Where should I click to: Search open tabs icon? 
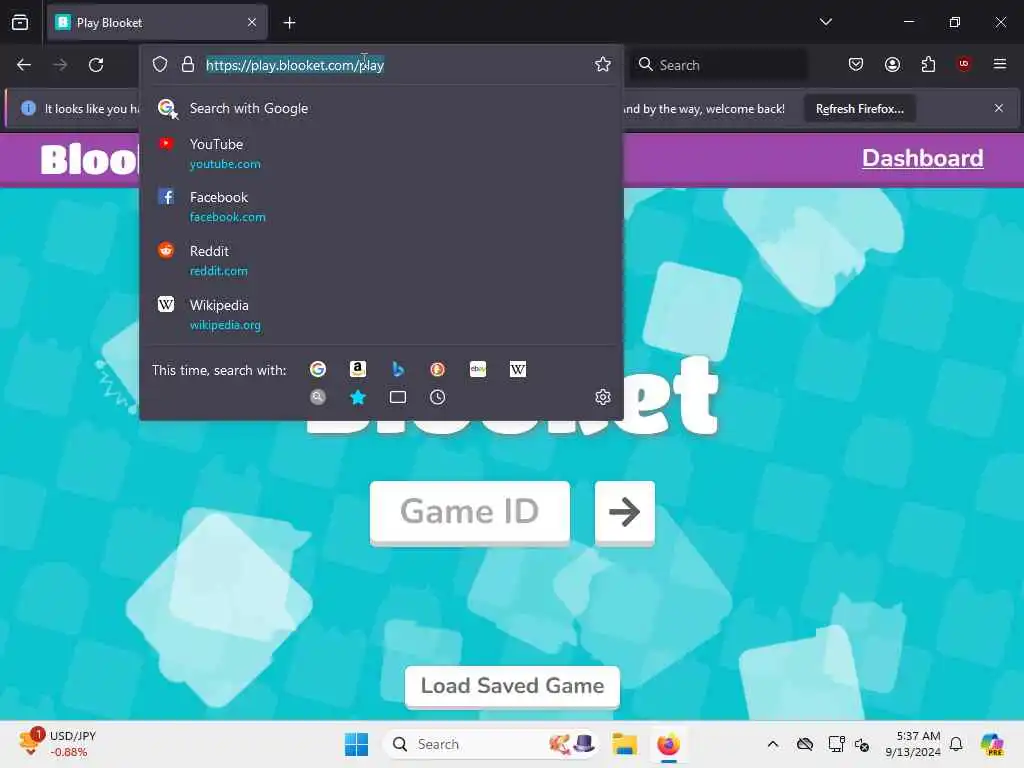pos(398,397)
